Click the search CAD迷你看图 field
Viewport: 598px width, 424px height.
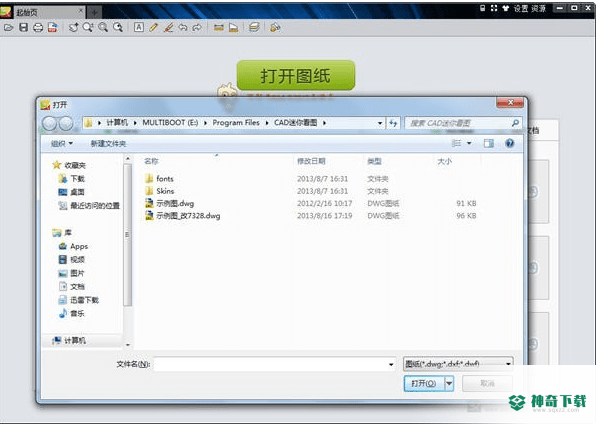[x=458, y=123]
